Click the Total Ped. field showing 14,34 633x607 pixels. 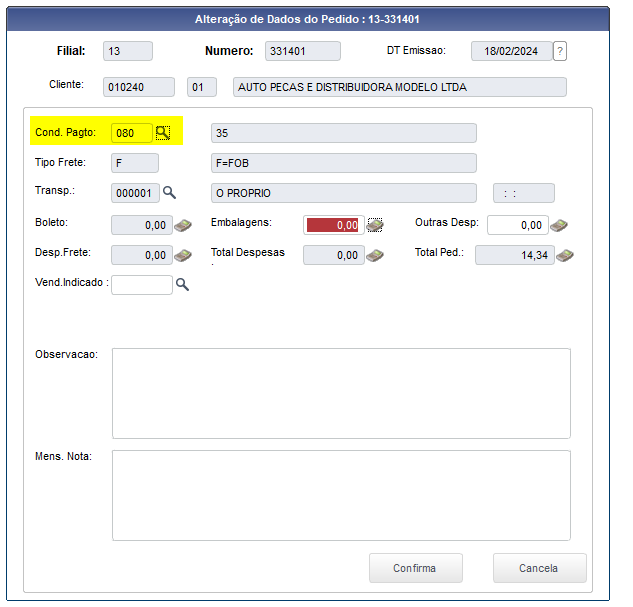point(515,255)
